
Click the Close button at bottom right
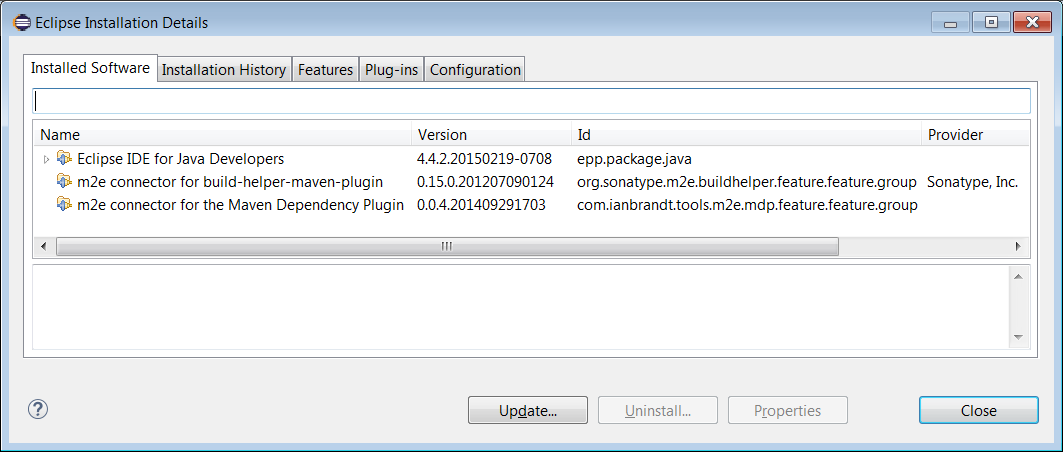[978, 410]
